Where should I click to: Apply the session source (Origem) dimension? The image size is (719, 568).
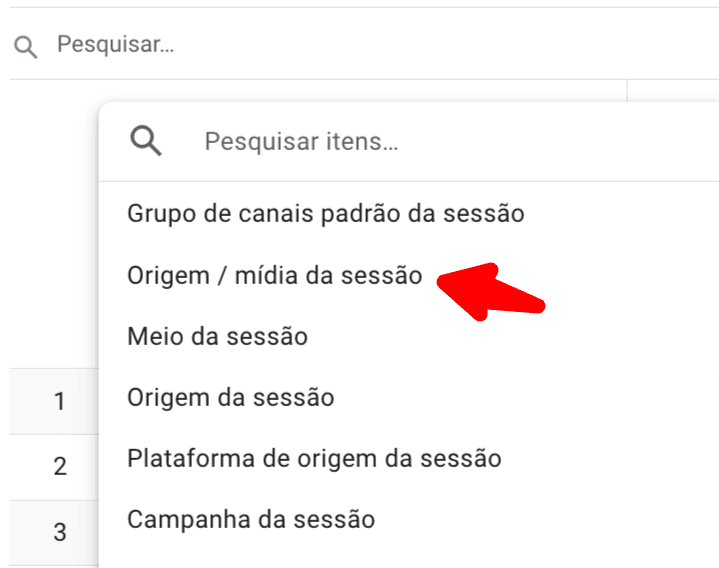tap(230, 398)
